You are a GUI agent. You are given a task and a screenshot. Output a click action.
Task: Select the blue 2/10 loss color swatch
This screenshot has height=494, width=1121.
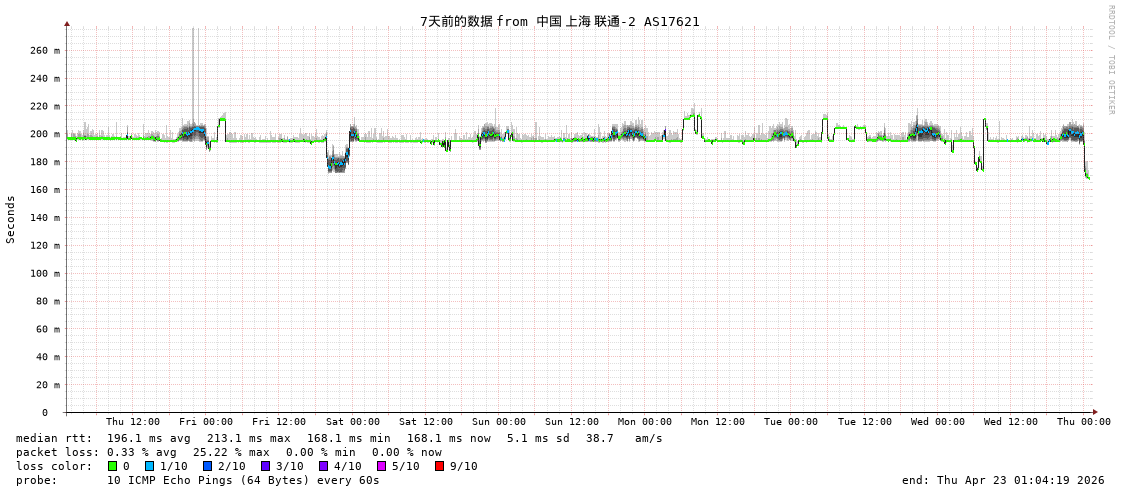coord(207,466)
